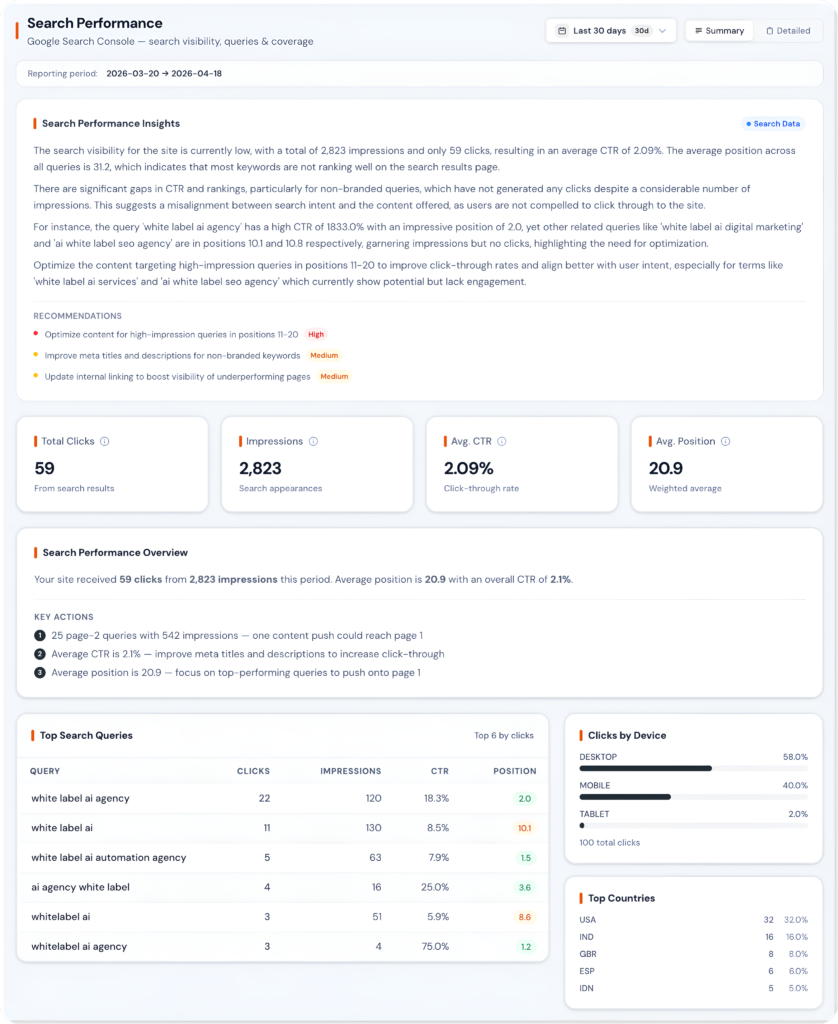
Task: Enable the High priority recommendation badge
Action: click(x=316, y=334)
